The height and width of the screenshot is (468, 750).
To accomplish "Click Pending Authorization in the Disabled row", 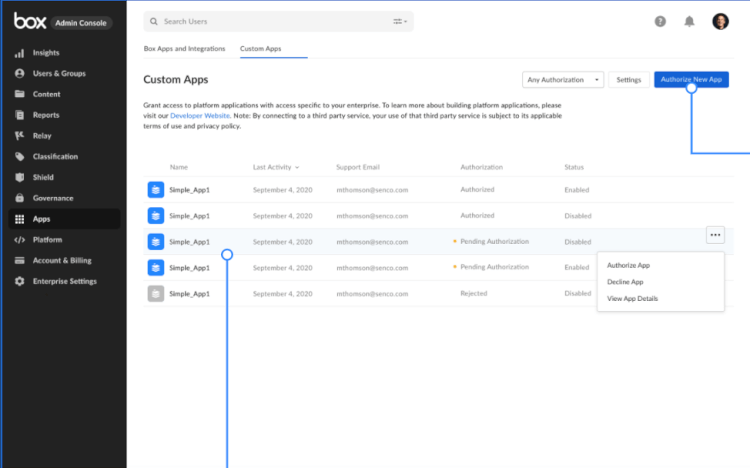I will (x=494, y=242).
